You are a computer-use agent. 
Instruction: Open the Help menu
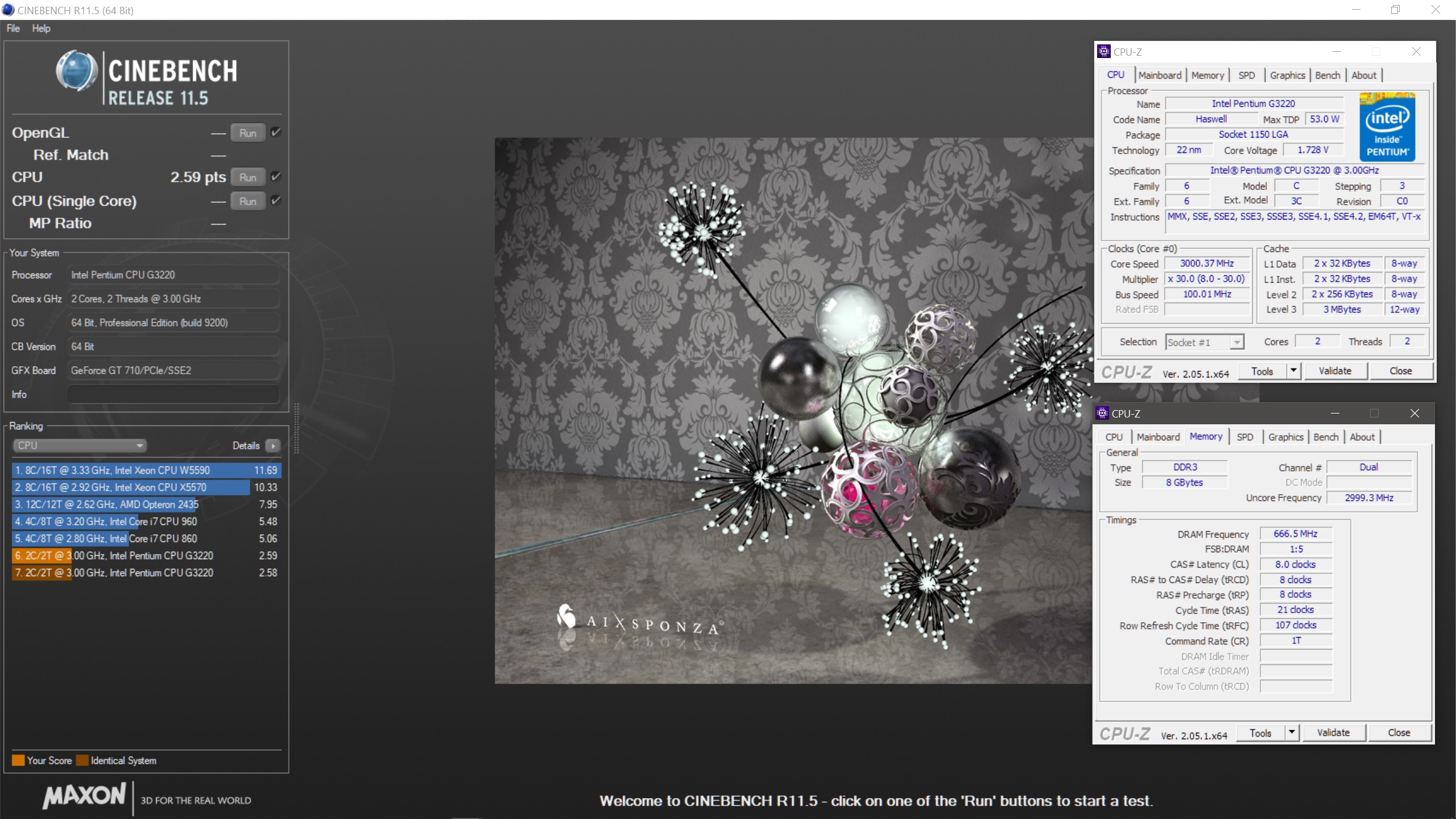(41, 28)
